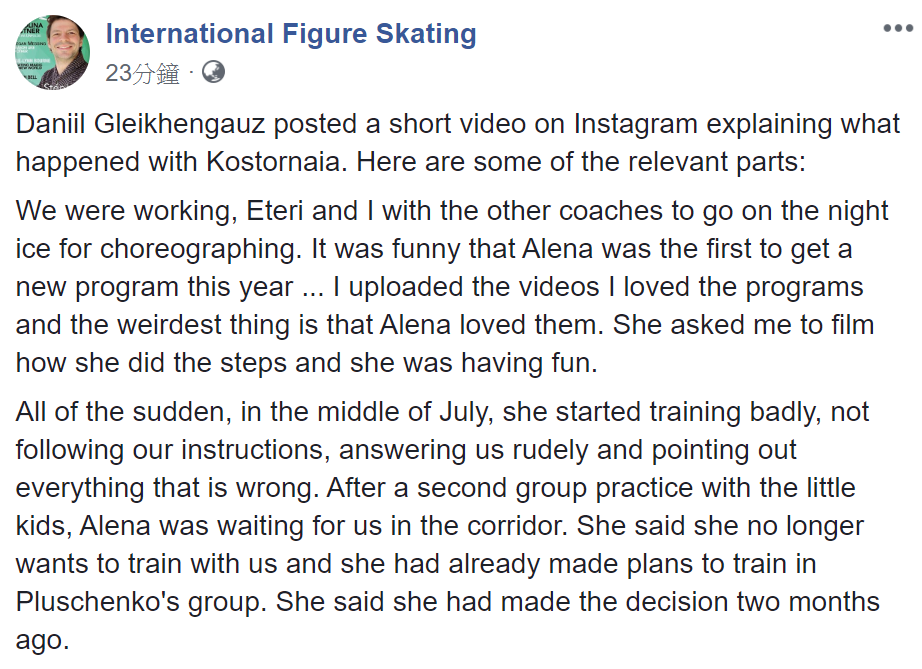Viewport: 922px width, 669px height.
Task: Click the globe public audience icon
Action: (213, 72)
